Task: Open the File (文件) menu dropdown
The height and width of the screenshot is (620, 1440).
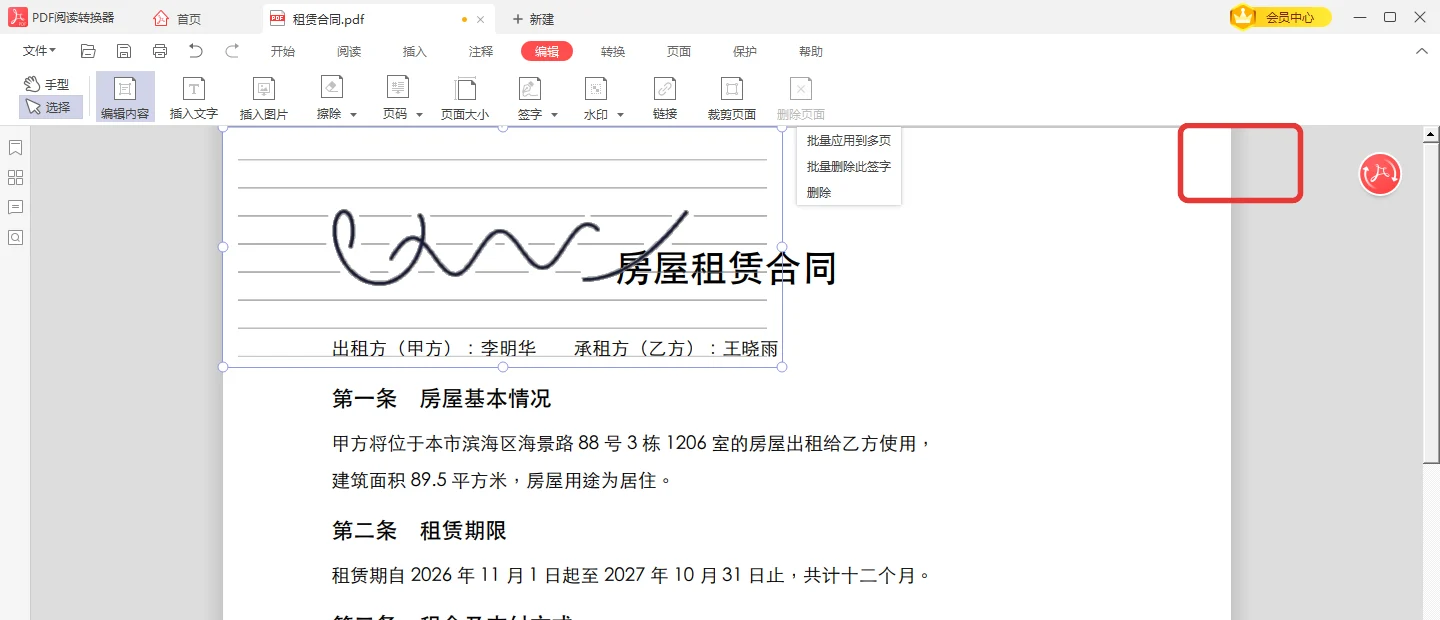Action: point(40,51)
